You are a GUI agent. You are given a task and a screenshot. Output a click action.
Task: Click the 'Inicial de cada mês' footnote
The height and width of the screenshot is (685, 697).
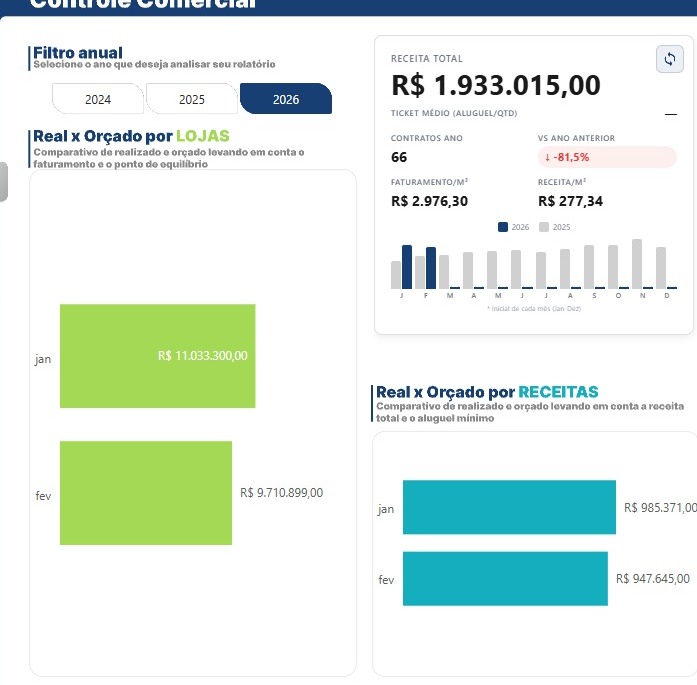pyautogui.click(x=534, y=308)
